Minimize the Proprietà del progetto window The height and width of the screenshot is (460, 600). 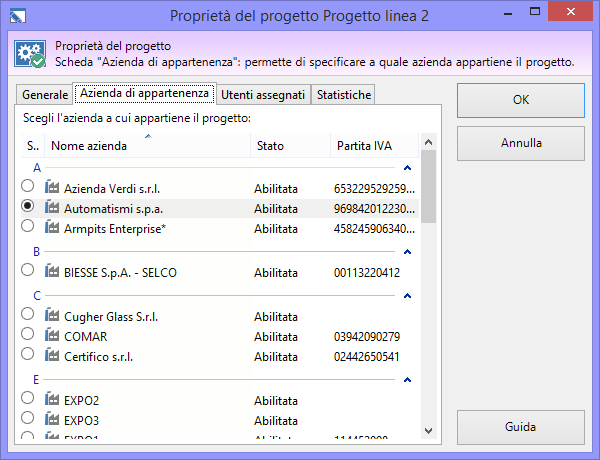508,14
